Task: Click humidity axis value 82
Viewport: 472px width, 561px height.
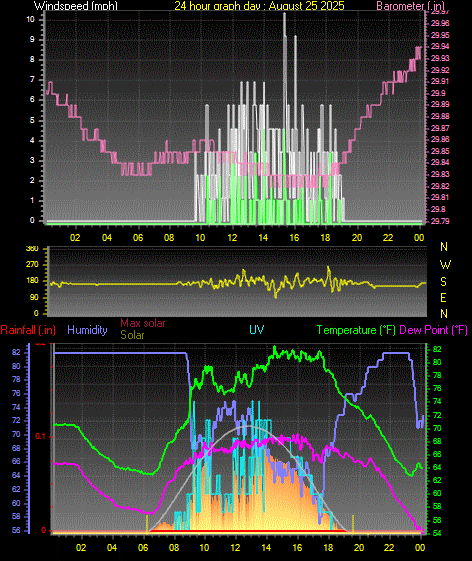Action: [16, 352]
